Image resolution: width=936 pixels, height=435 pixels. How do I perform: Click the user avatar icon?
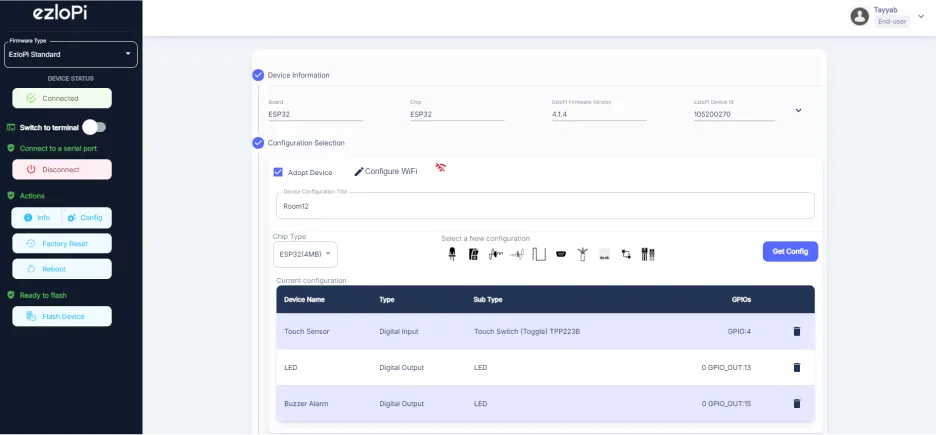click(860, 16)
